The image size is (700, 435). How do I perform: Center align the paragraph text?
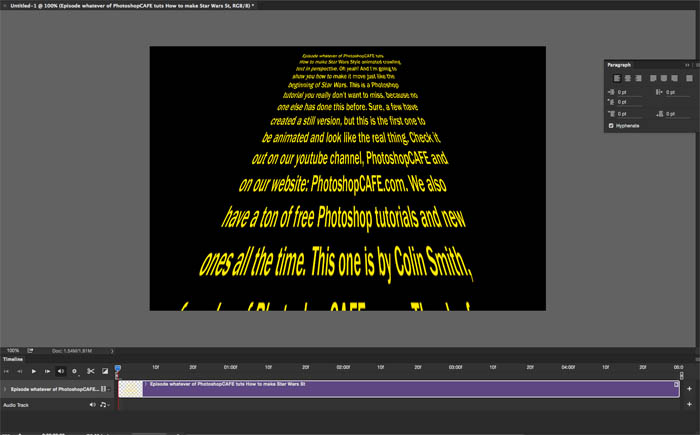click(x=626, y=77)
